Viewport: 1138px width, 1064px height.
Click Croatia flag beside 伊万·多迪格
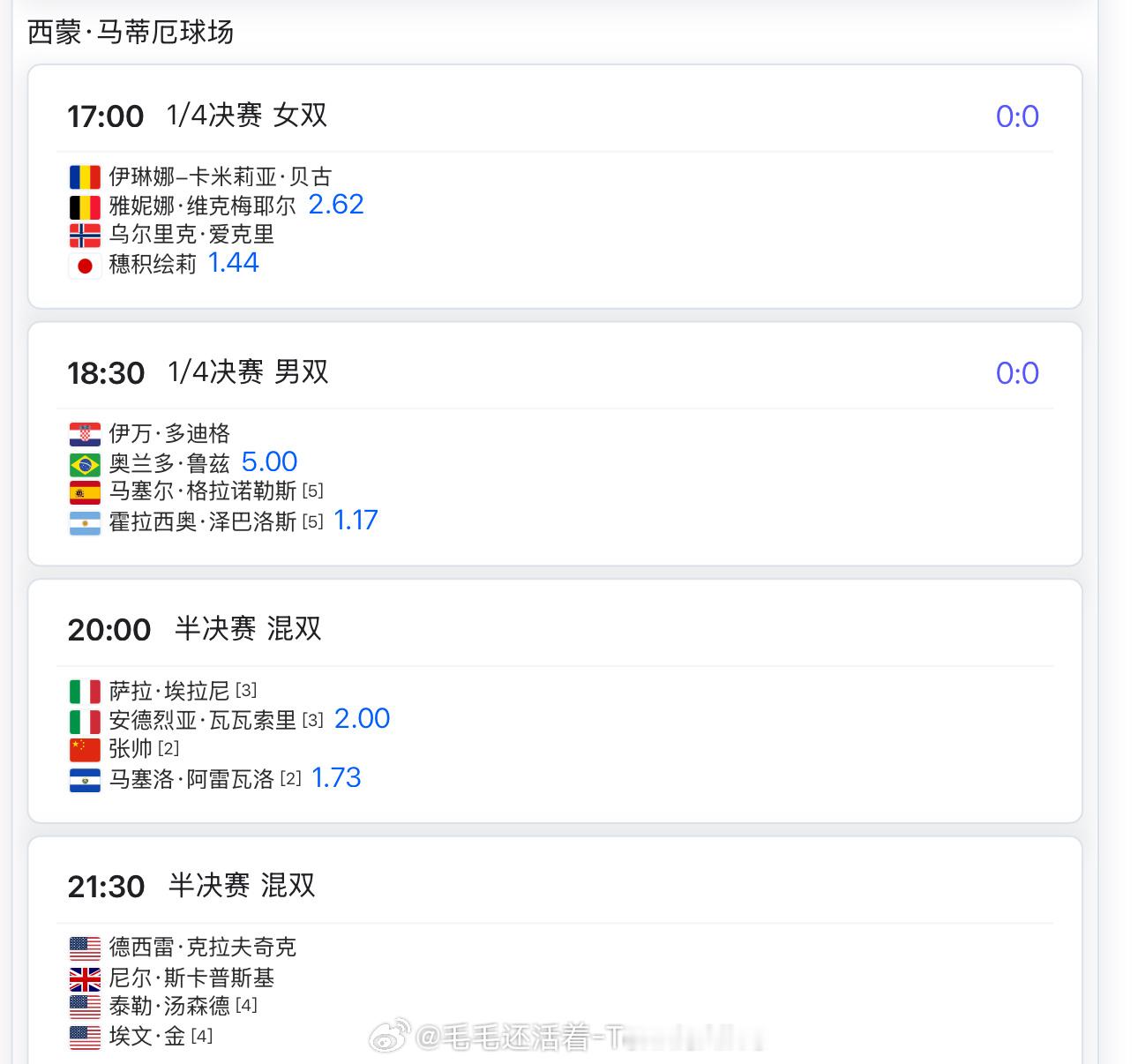(85, 434)
